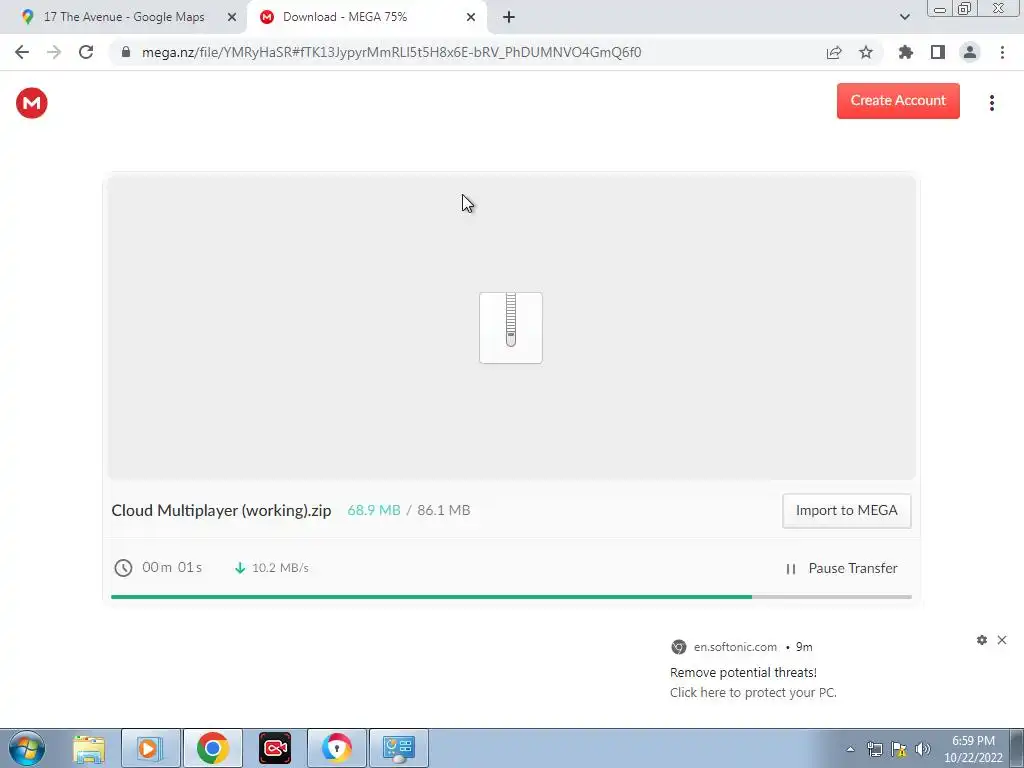Open the MEGA page three-dot menu

(991, 103)
